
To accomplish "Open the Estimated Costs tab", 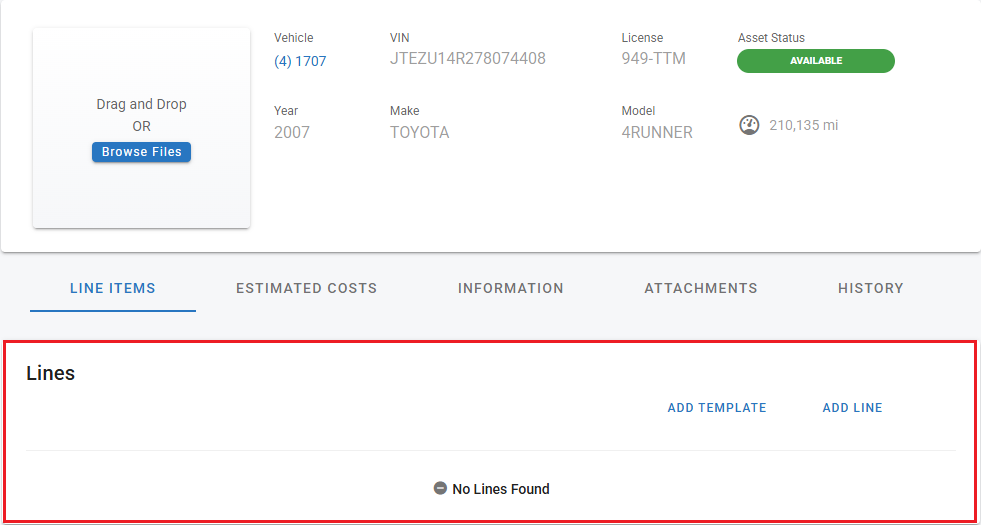I will pyautogui.click(x=306, y=288).
